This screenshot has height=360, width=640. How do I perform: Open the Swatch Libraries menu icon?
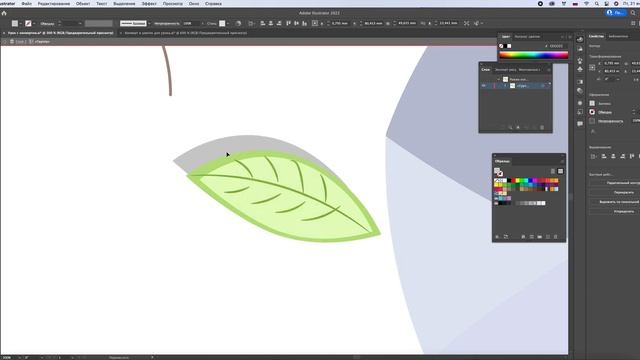[x=497, y=237]
